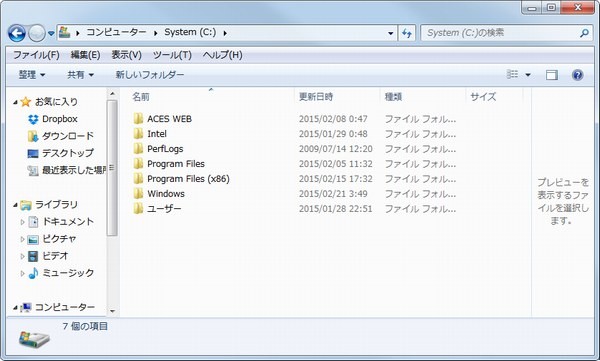600x361 pixels.
Task: Select the PerfLogs folder icon
Action: pyautogui.click(x=138, y=148)
